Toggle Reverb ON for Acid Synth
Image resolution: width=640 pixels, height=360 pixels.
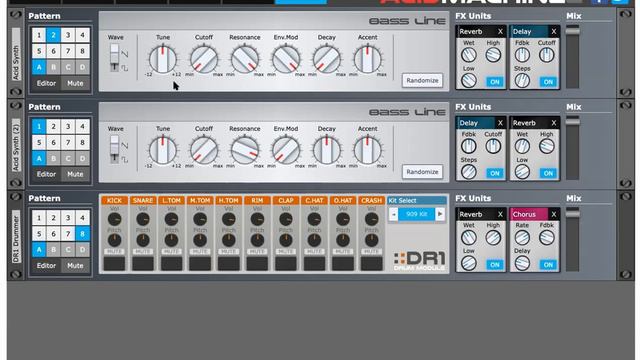pos(495,82)
